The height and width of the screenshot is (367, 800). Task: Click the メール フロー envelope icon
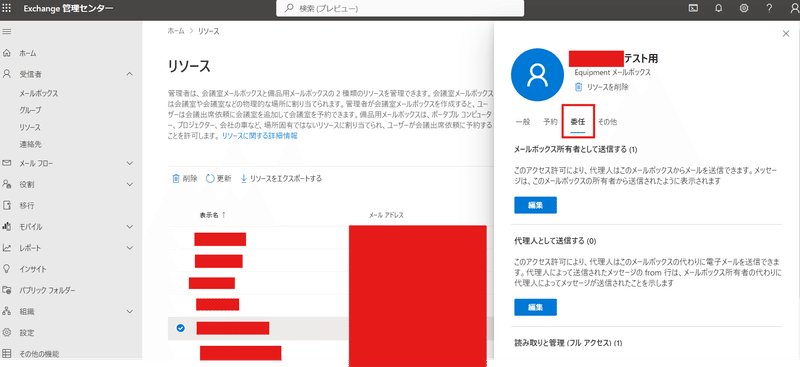click(7, 163)
